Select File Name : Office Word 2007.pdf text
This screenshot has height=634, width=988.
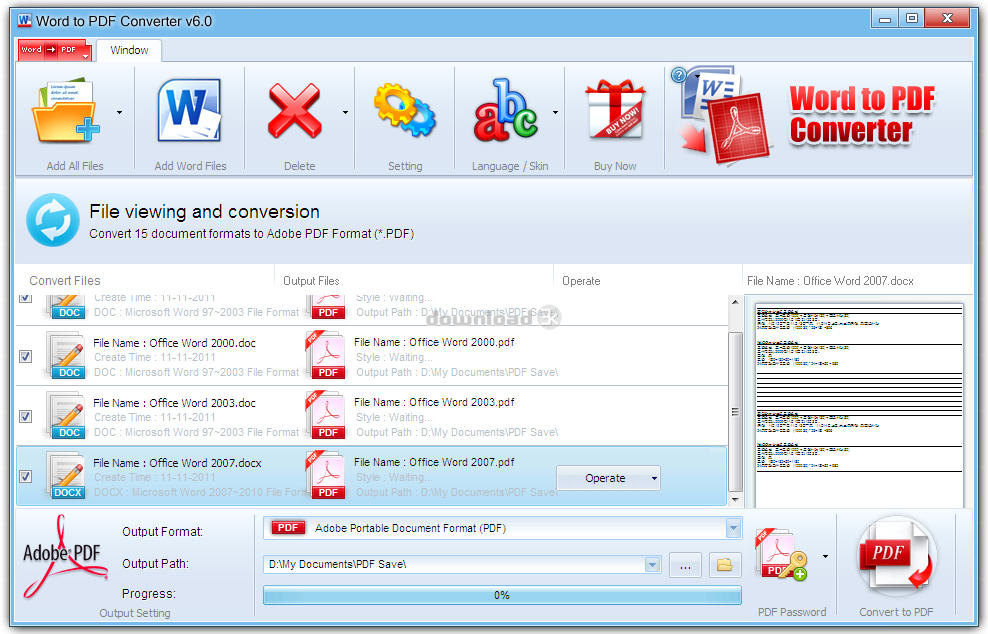434,462
